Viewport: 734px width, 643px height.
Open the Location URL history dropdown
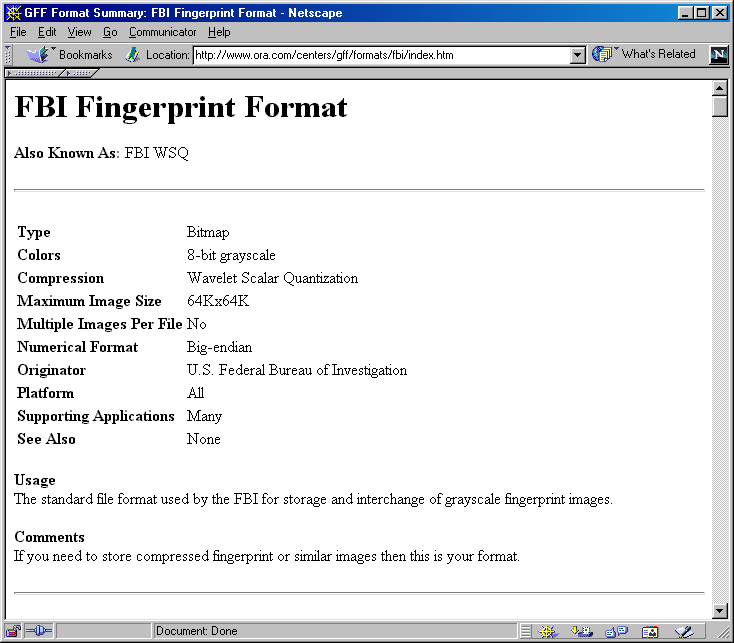578,55
